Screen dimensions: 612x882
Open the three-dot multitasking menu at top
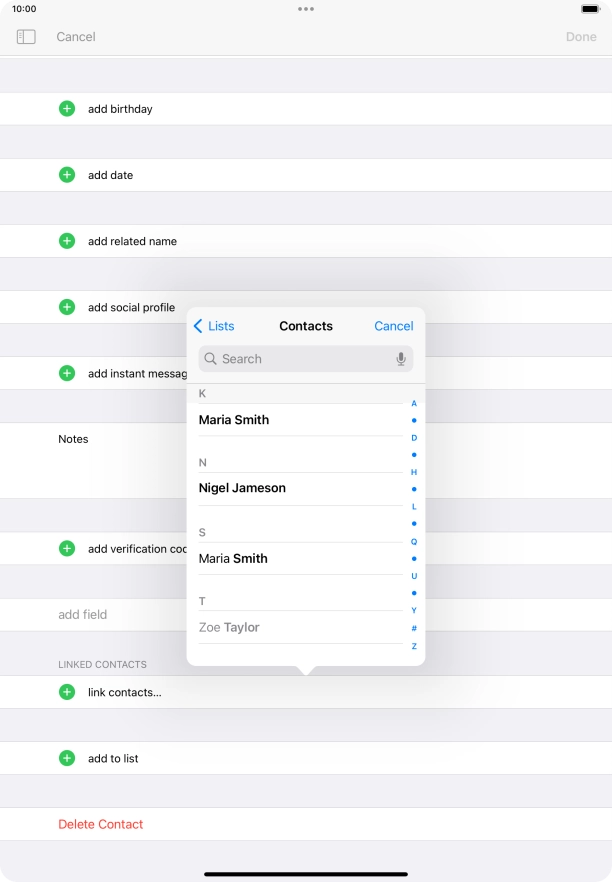306,9
